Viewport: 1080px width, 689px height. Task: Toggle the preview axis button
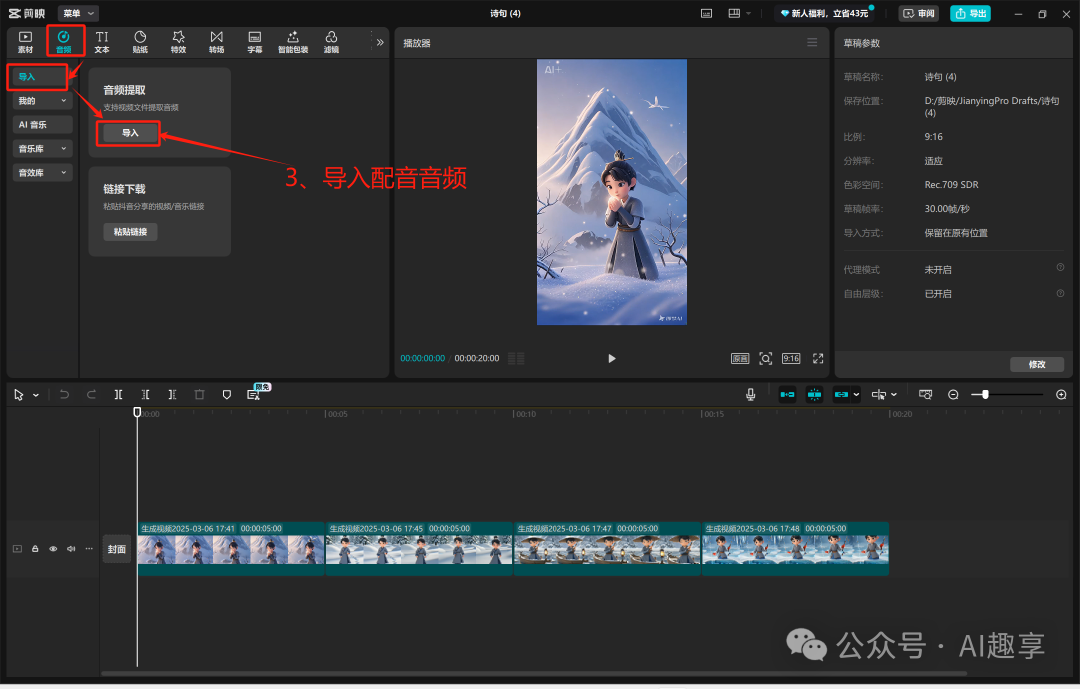pos(879,395)
